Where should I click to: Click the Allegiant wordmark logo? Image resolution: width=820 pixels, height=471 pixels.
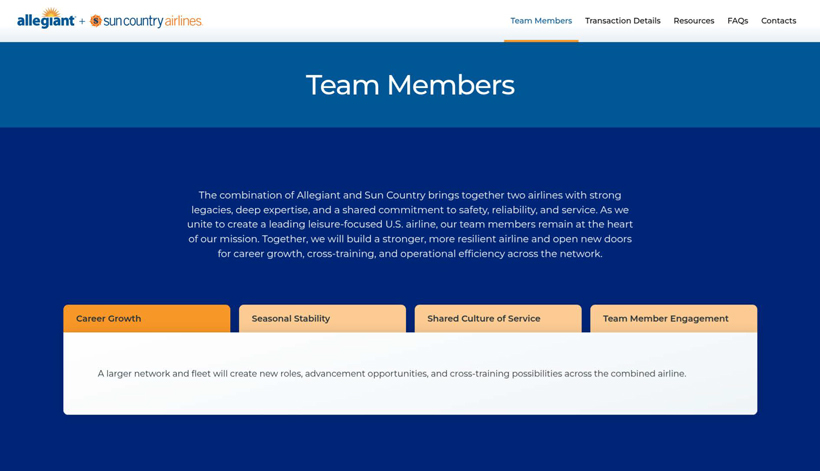(44, 22)
